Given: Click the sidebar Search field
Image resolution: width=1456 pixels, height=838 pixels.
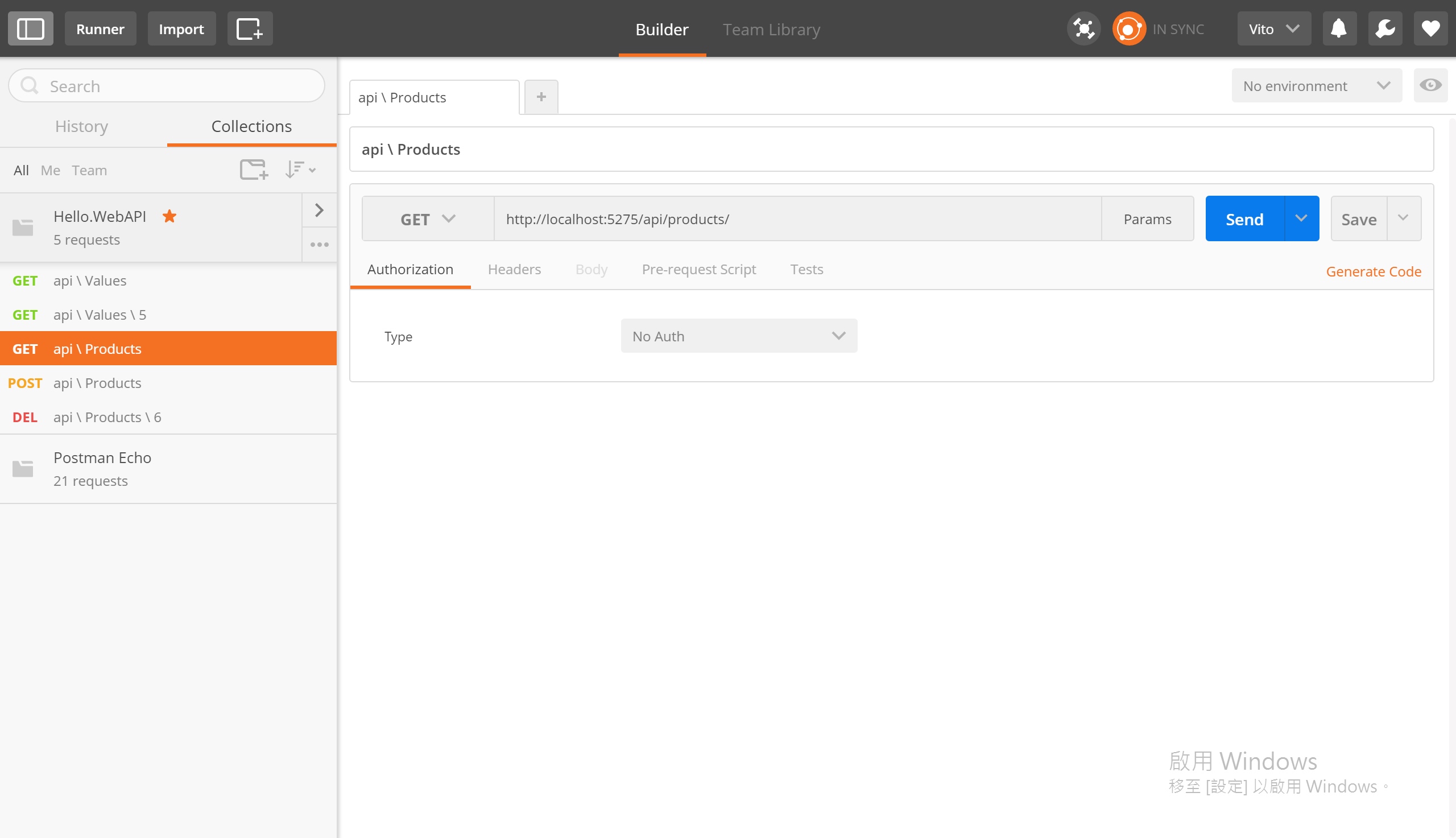Looking at the screenshot, I should pyautogui.click(x=166, y=86).
